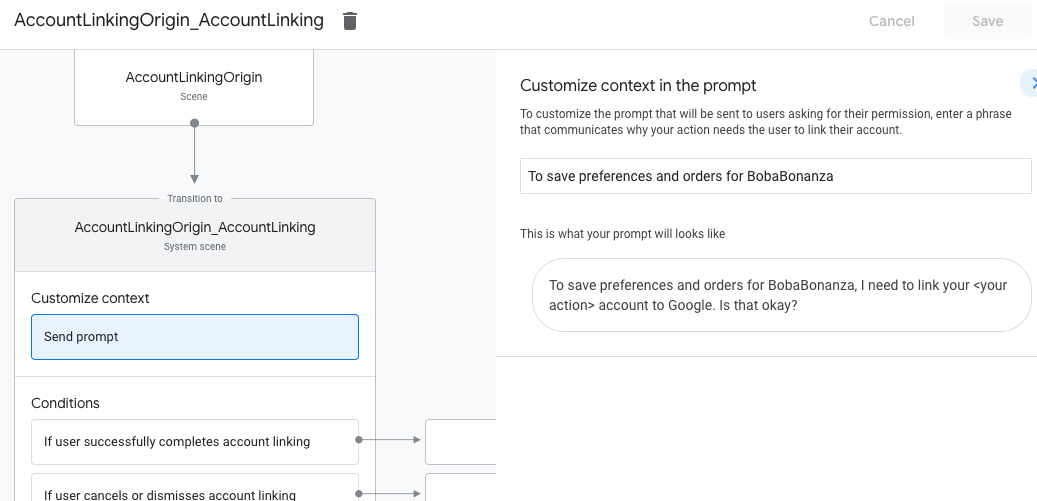Open transition target box for cancelled linking
The image size is (1037, 501).
pyautogui.click(x=461, y=488)
